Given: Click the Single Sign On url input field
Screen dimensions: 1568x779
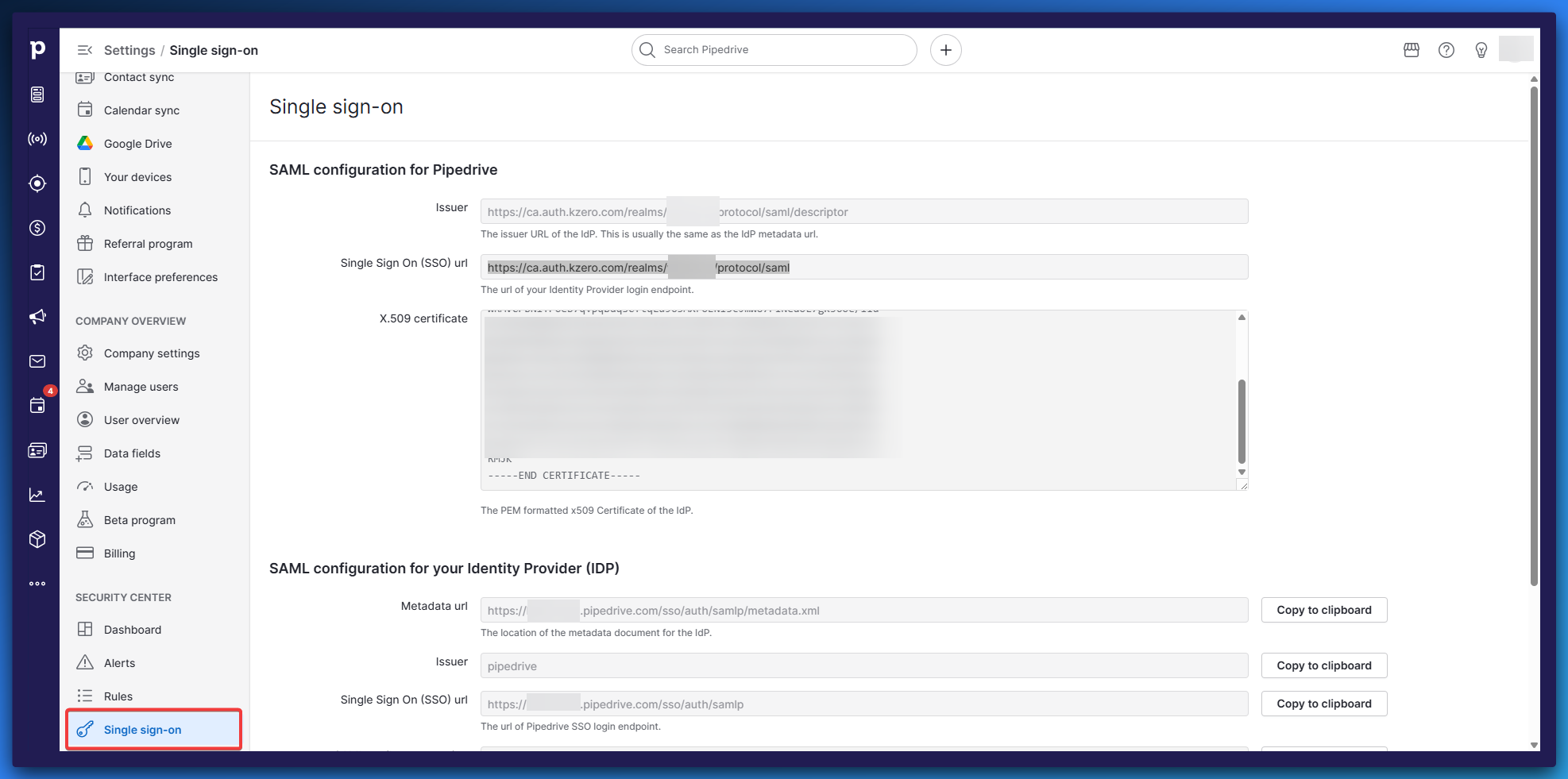Looking at the screenshot, I should click(x=863, y=268).
